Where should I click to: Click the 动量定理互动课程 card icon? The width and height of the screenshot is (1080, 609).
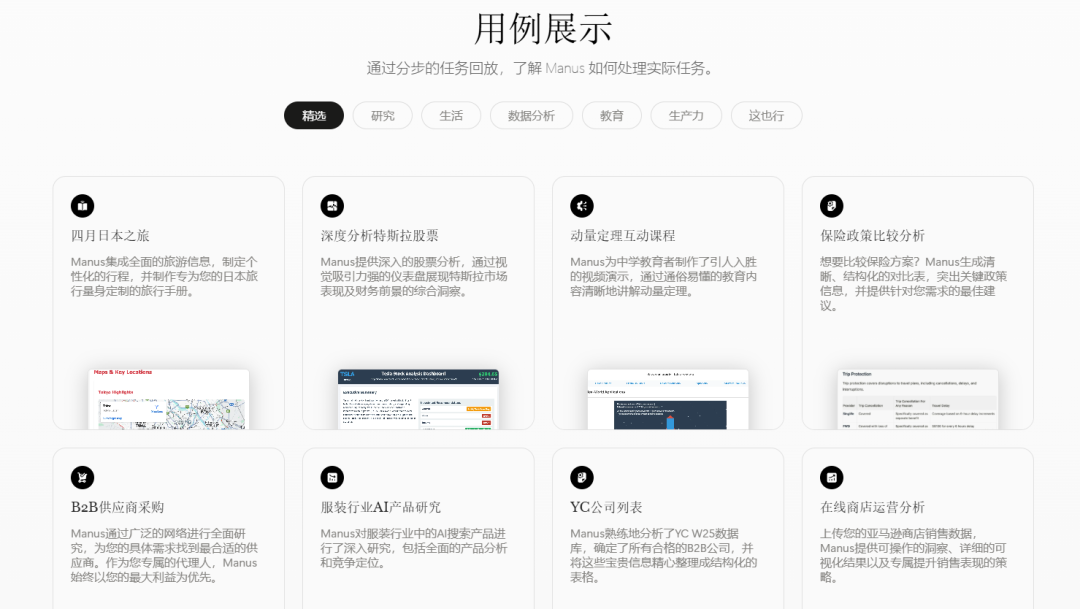(582, 205)
